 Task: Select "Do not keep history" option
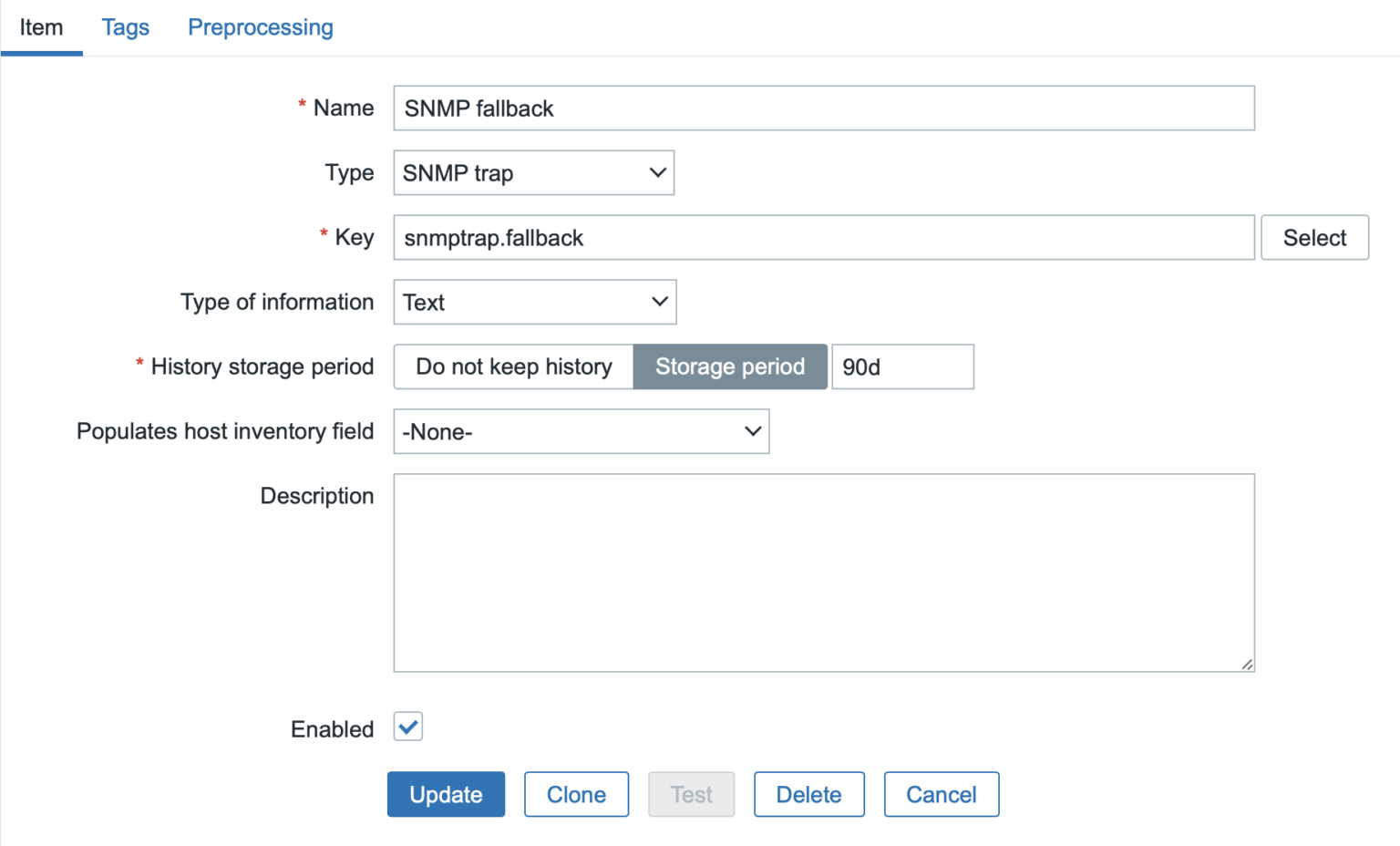coord(512,366)
